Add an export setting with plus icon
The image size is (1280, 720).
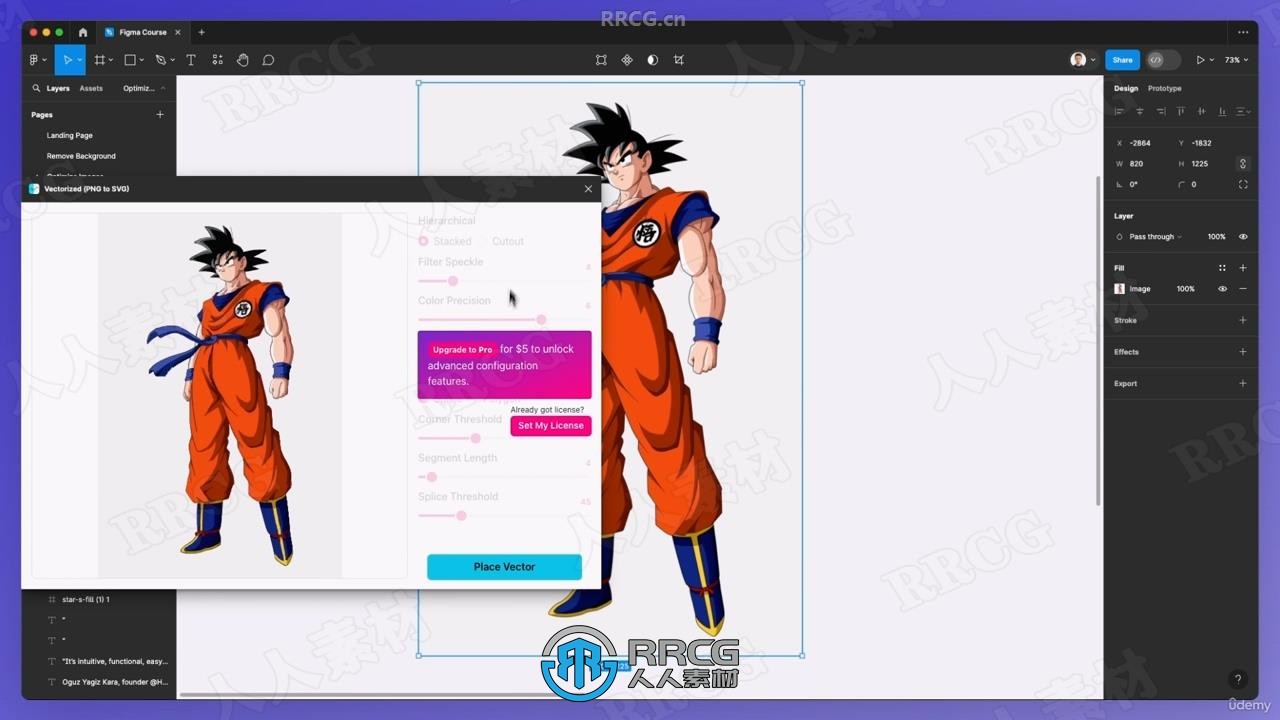[1243, 383]
